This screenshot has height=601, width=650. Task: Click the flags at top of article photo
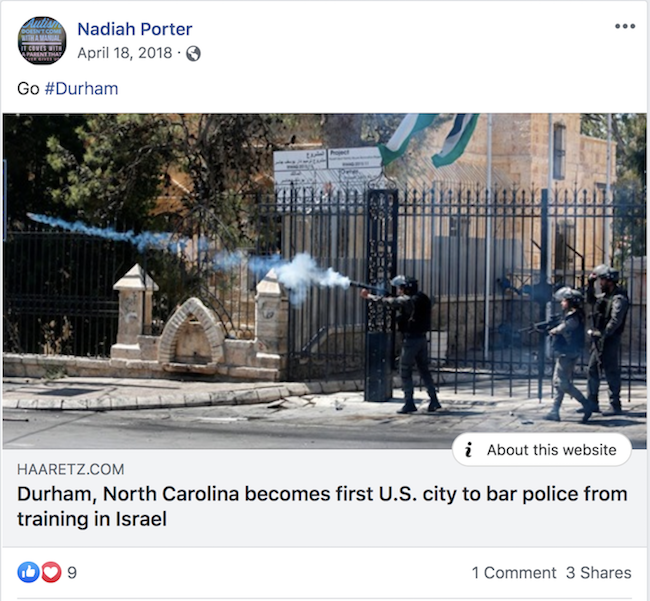tap(428, 139)
